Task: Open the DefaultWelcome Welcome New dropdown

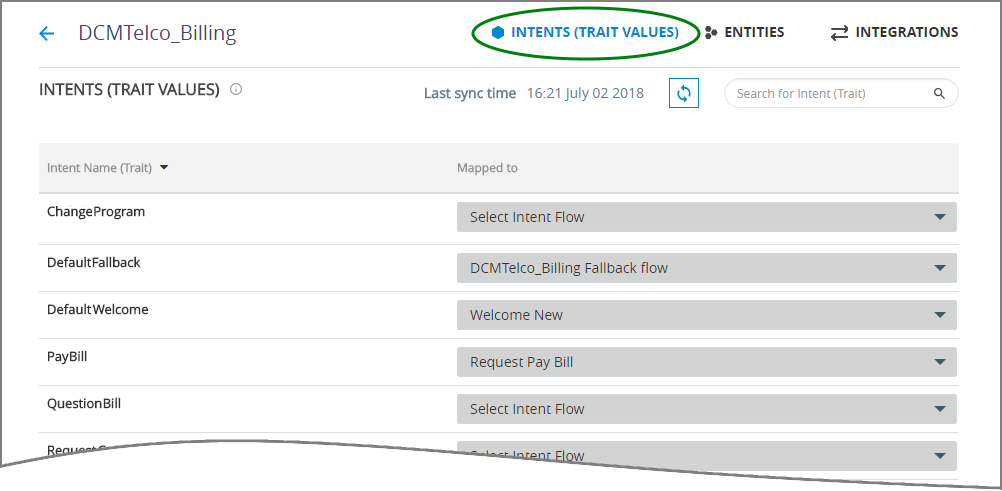Action: point(707,315)
